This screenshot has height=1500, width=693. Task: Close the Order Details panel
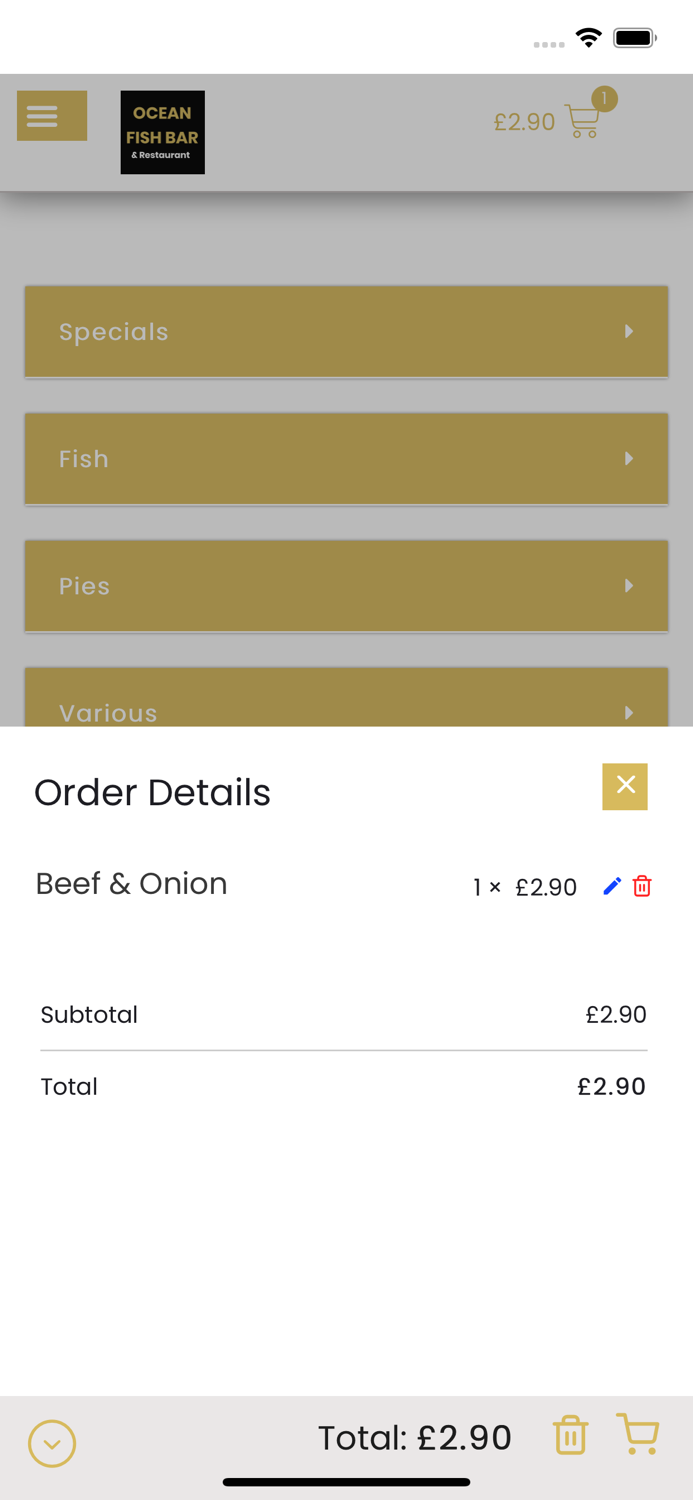tap(624, 787)
